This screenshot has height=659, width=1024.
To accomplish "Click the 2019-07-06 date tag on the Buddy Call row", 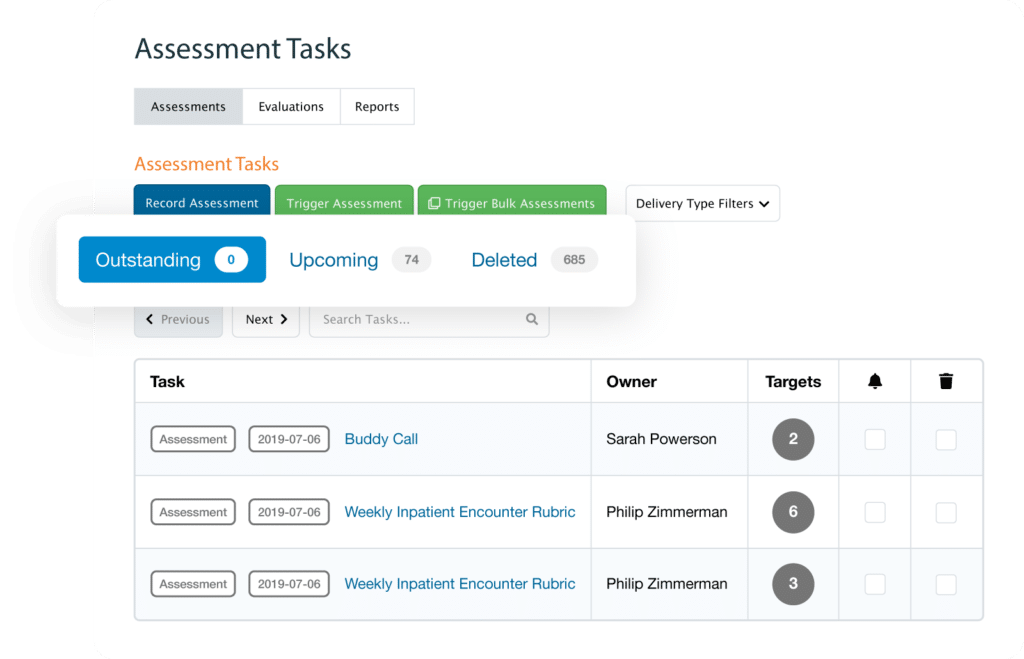I will click(x=289, y=439).
